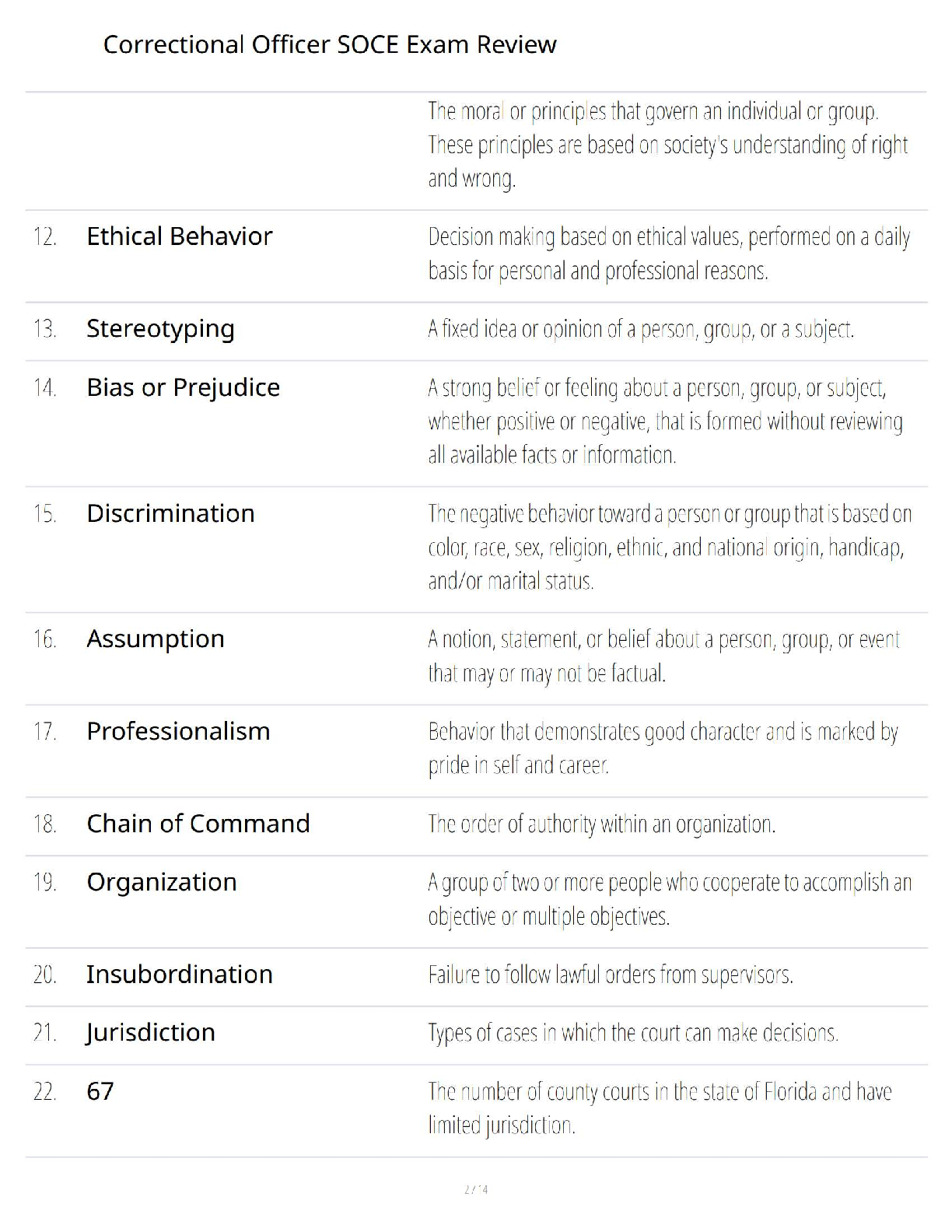952x1232 pixels.
Task: Click the item number '12.'
Action: 45,236
